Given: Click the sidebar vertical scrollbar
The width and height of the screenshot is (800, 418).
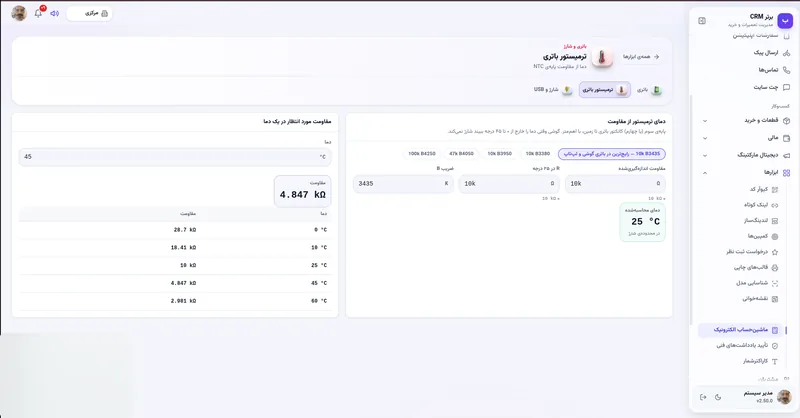Looking at the screenshot, I should click(x=691, y=209).
